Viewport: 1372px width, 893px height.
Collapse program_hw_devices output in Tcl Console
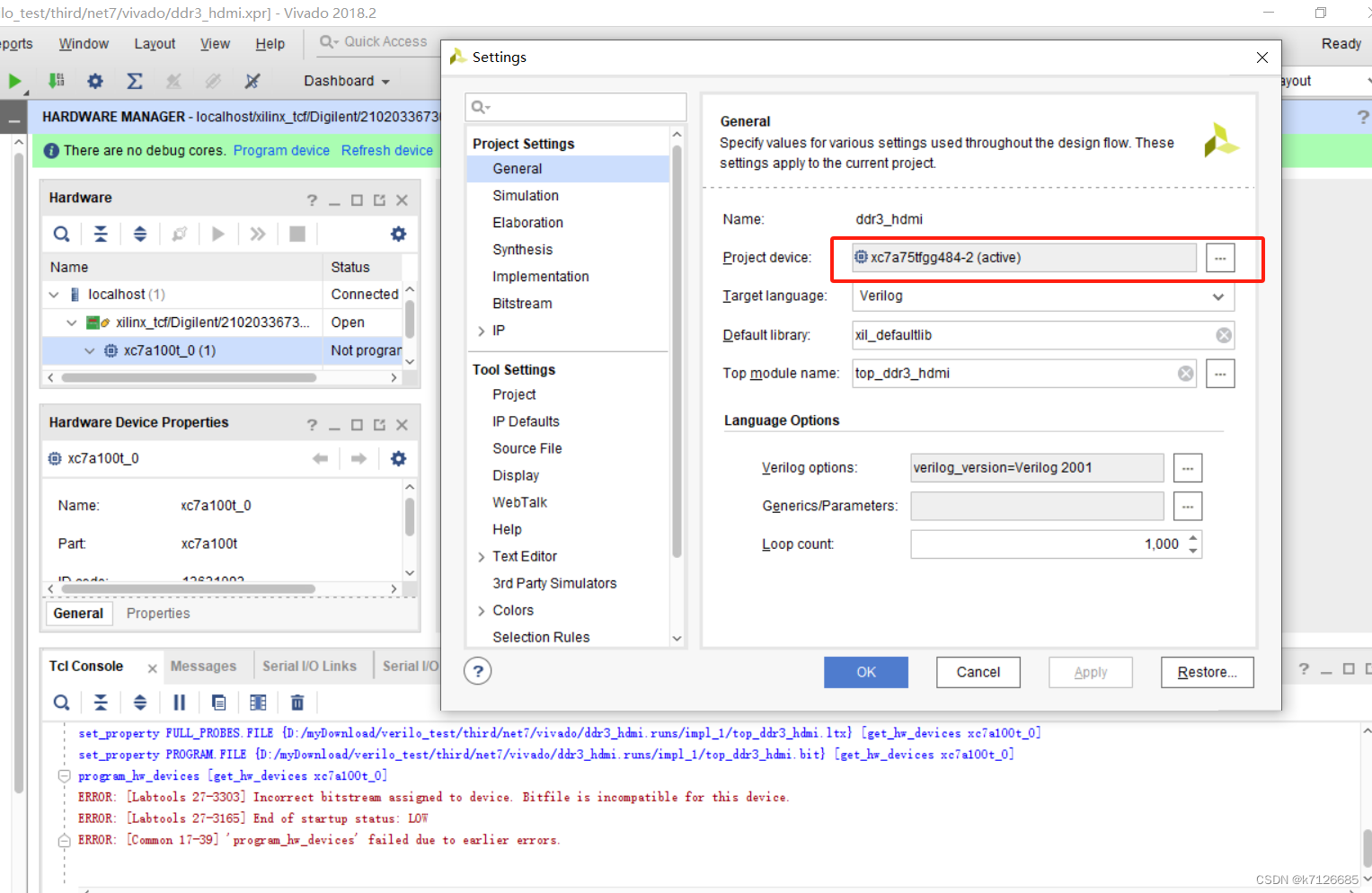(x=64, y=775)
